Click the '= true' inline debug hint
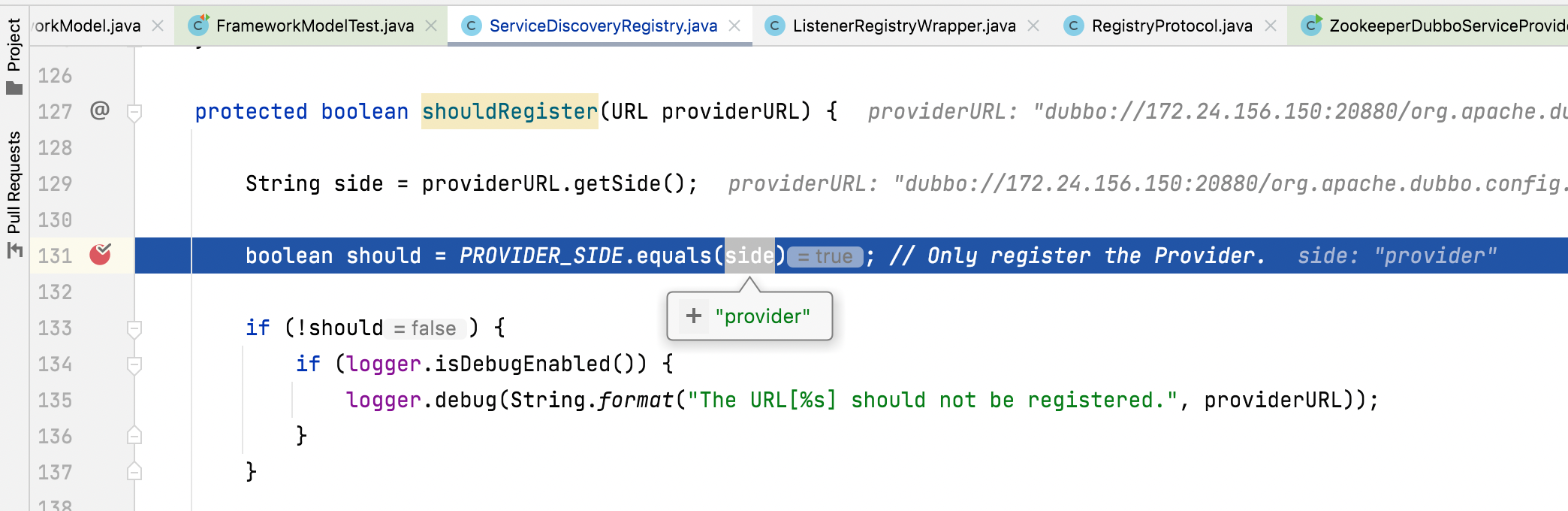1568x511 pixels. (825, 256)
